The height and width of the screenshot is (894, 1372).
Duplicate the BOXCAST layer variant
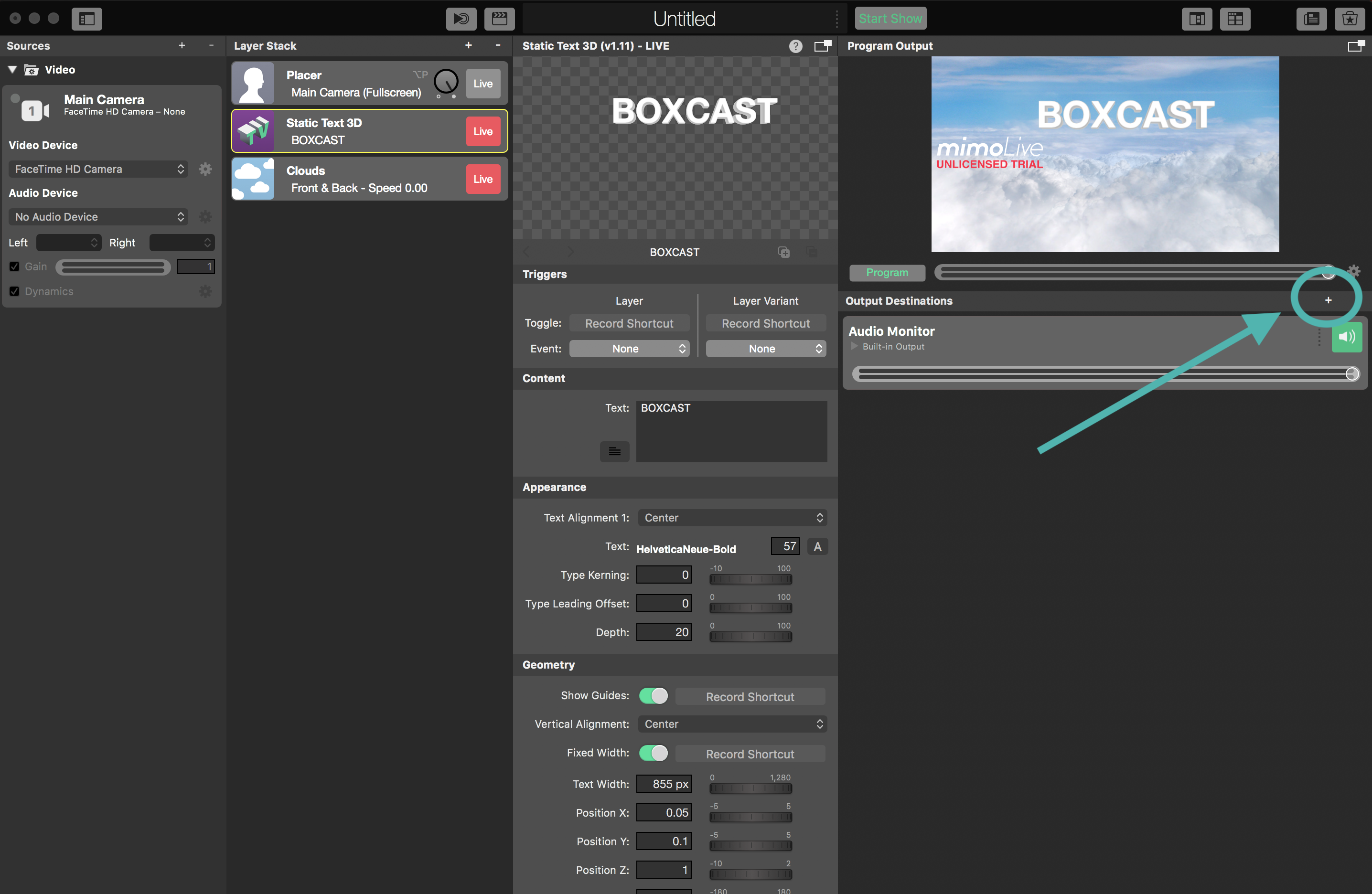[783, 252]
